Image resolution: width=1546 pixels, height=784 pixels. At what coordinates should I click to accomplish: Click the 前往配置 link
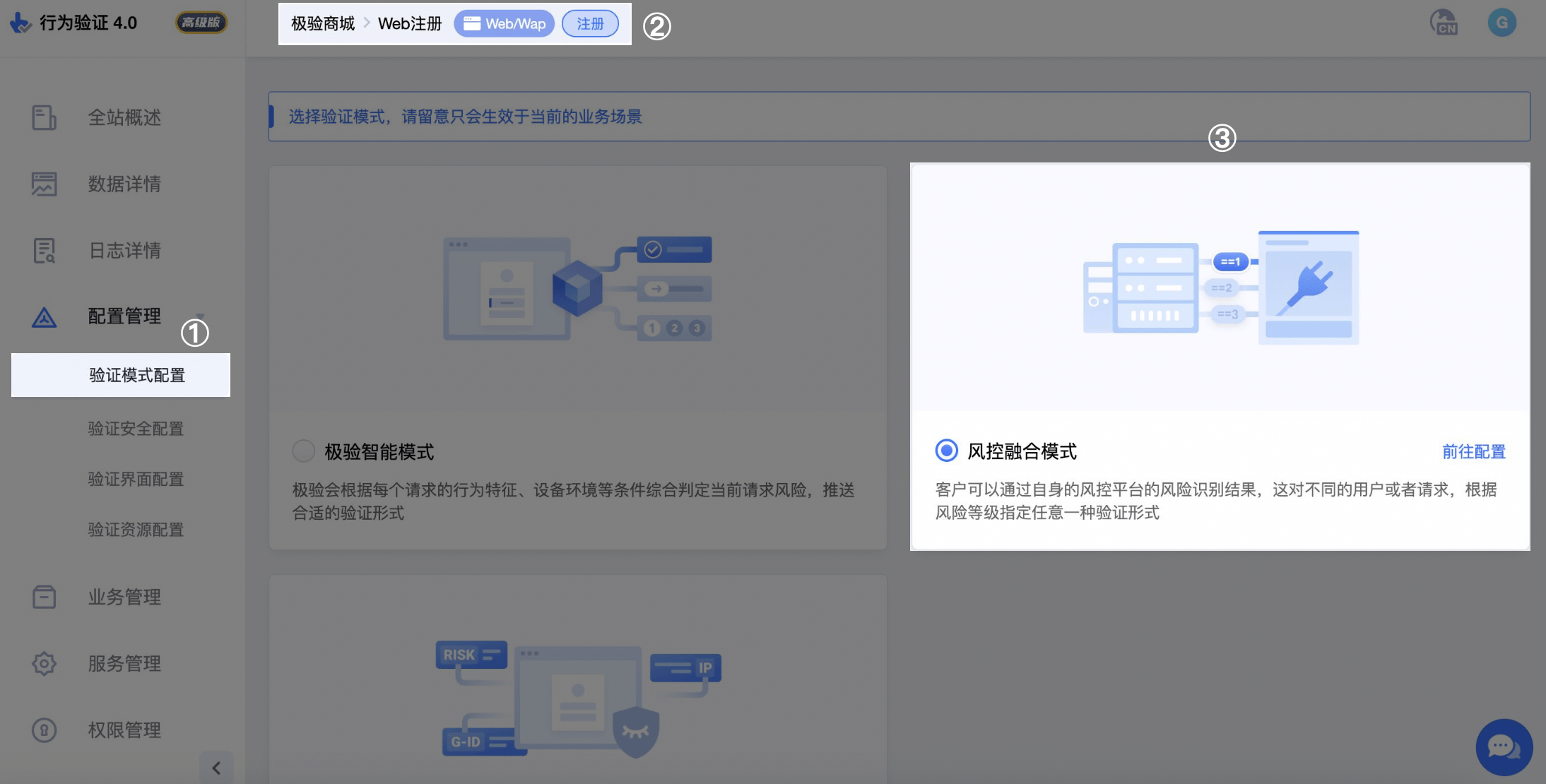1473,451
